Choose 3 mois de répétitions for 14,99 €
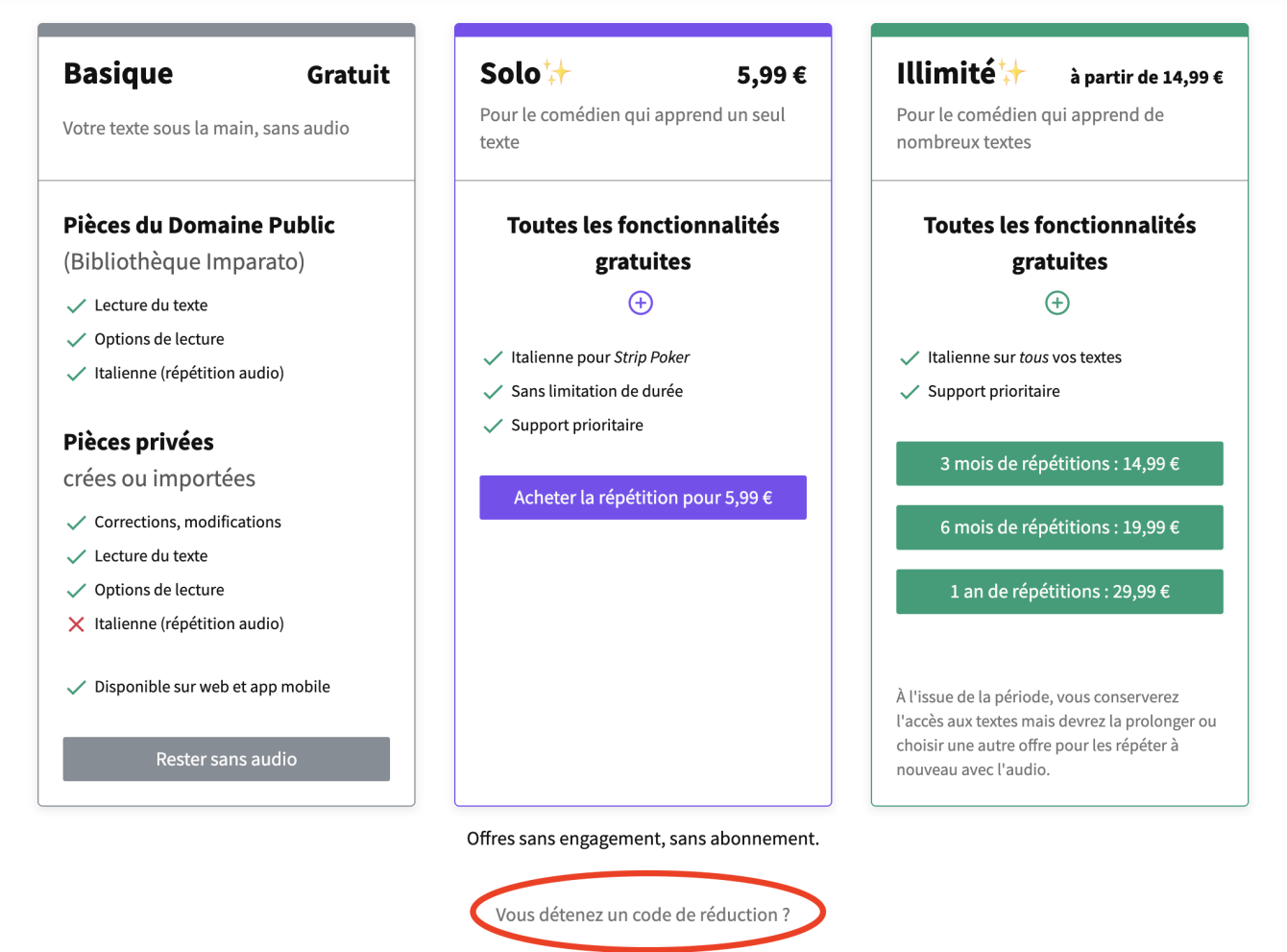Image resolution: width=1287 pixels, height=952 pixels. [x=1059, y=464]
